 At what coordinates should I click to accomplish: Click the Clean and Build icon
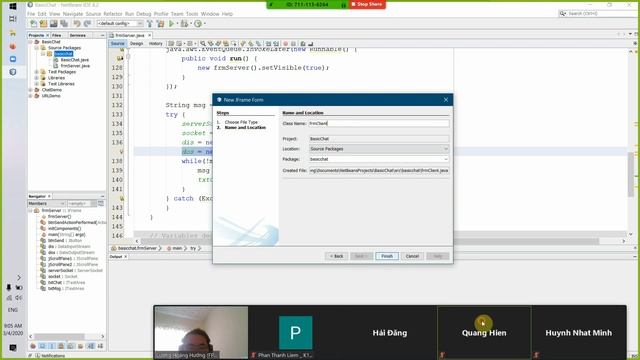point(160,24)
